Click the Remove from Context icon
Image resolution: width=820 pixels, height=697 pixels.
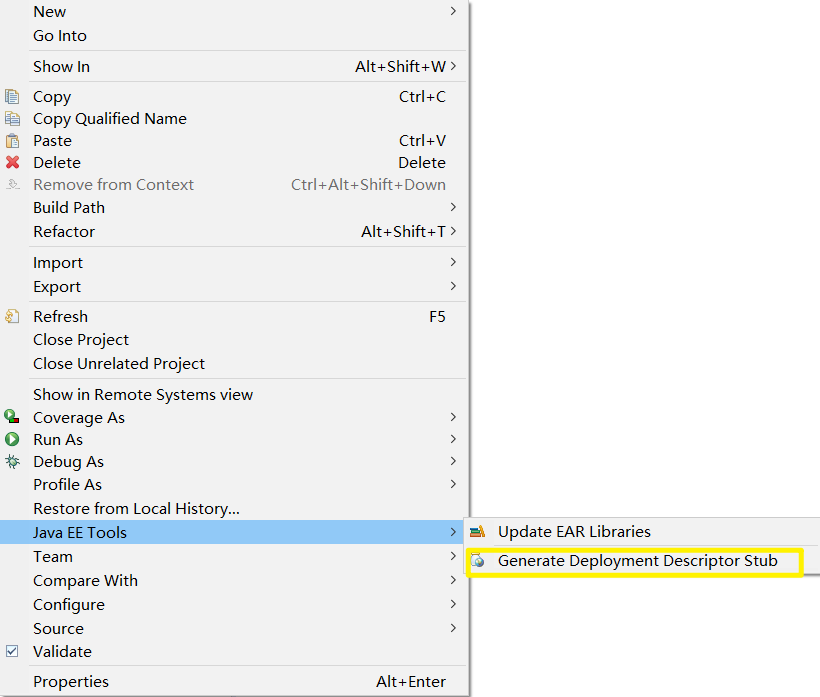tap(13, 184)
